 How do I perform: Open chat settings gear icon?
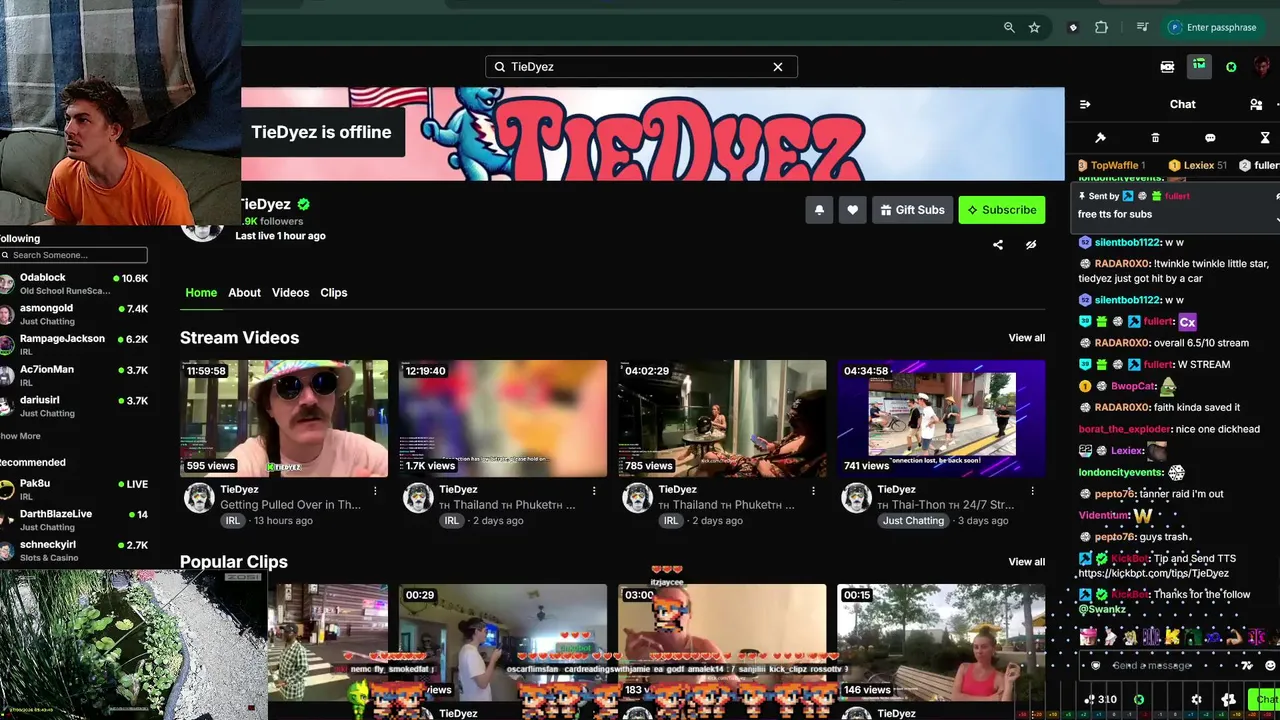click(1197, 700)
